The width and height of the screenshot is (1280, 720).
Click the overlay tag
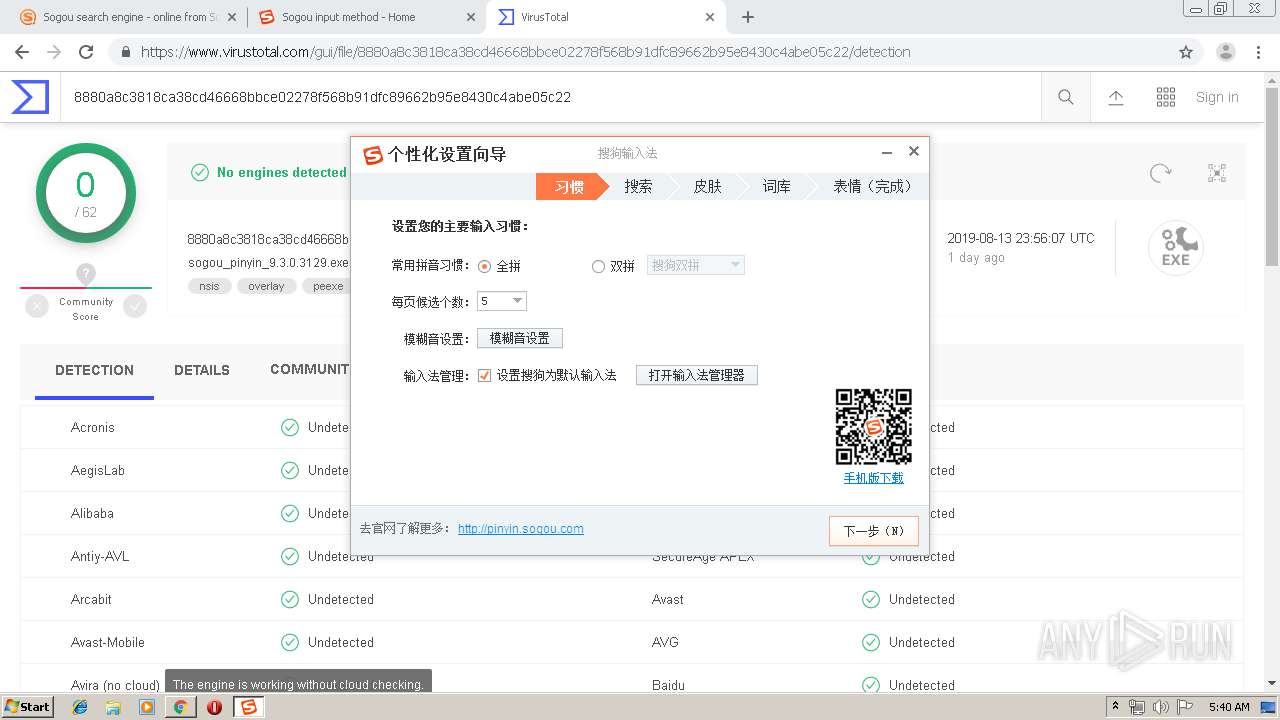(266, 286)
